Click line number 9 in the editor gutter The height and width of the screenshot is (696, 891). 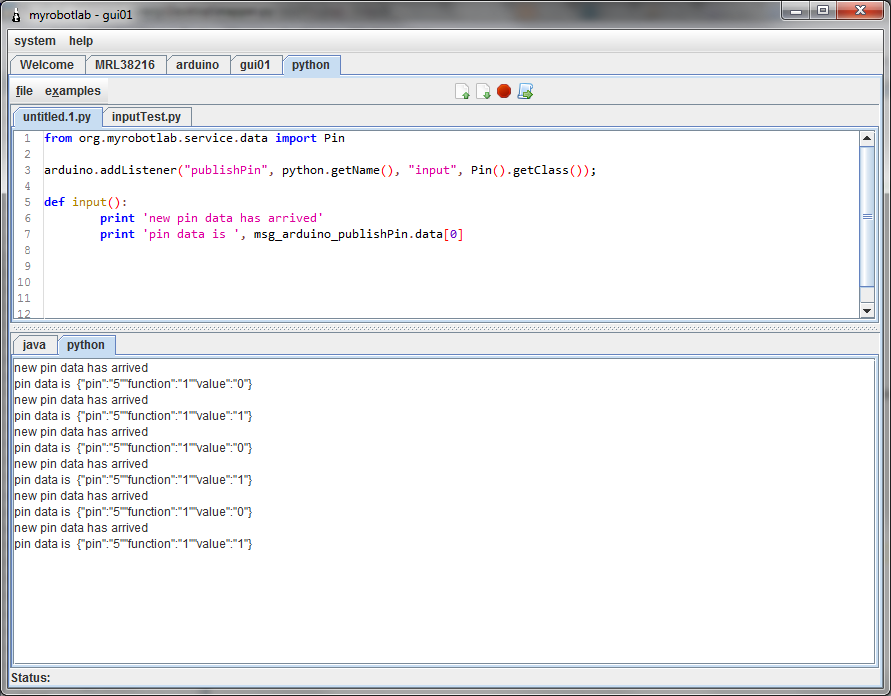(27, 266)
